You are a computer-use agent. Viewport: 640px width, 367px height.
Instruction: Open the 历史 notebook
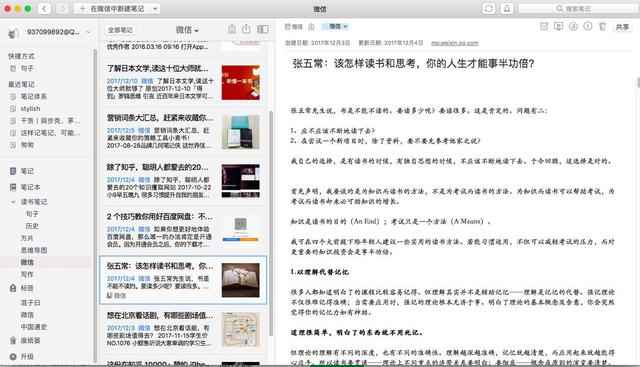point(32,226)
